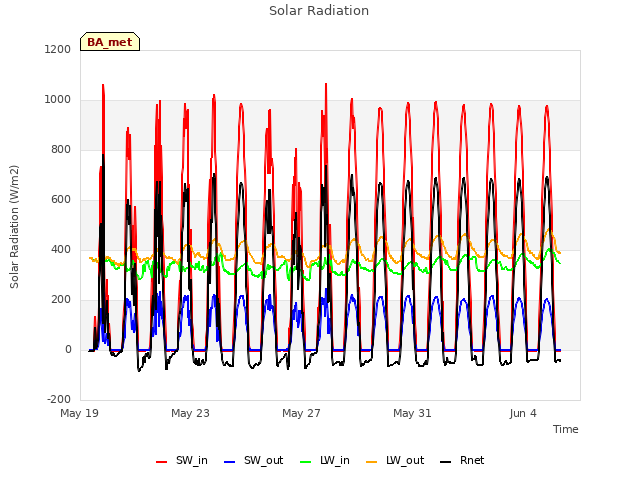Image resolution: width=640 pixels, height=480 pixels.
Task: Click the green LW_in legend swatch
Action: (305, 462)
